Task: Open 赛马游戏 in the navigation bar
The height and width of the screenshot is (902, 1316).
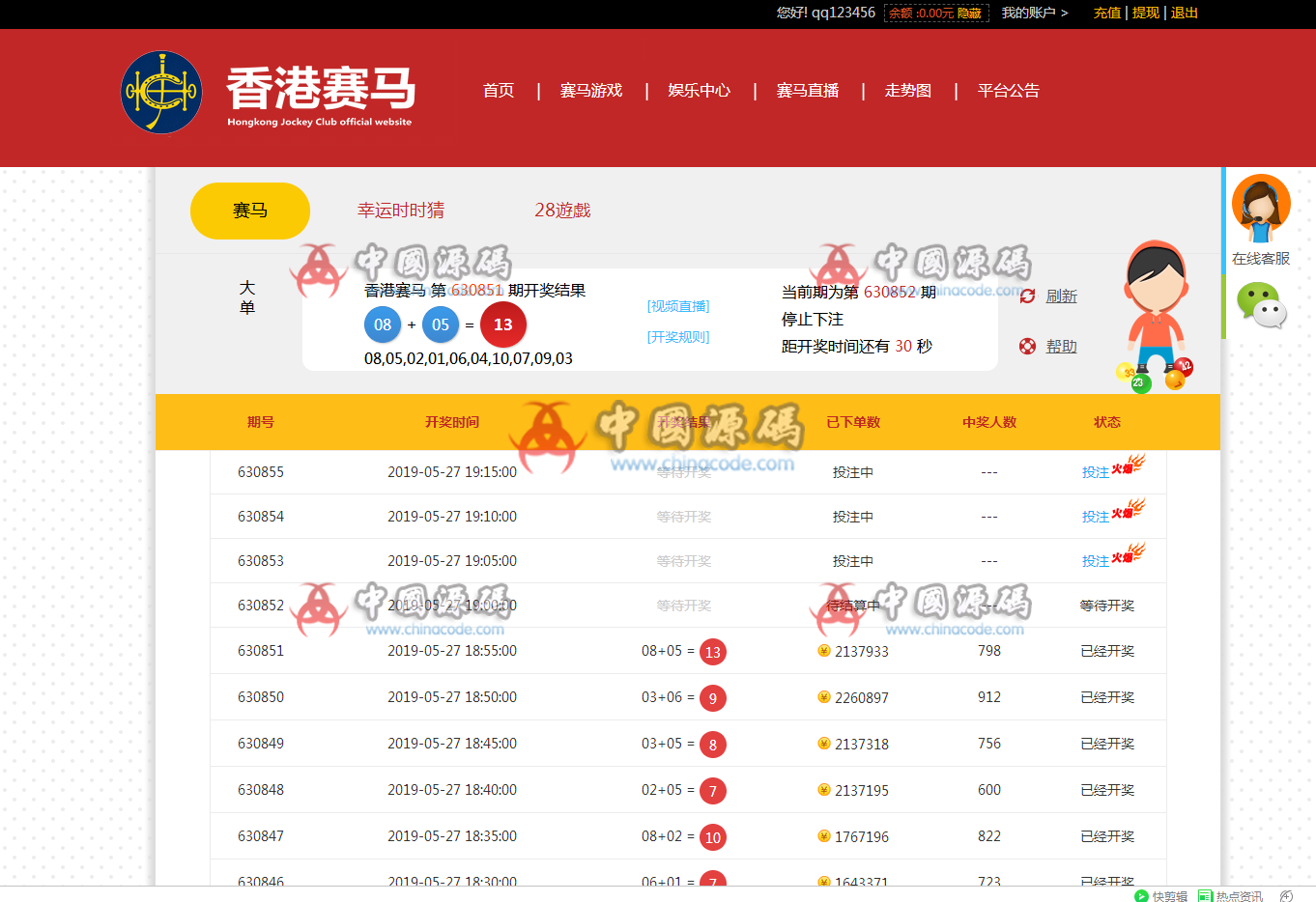Action: 591,91
